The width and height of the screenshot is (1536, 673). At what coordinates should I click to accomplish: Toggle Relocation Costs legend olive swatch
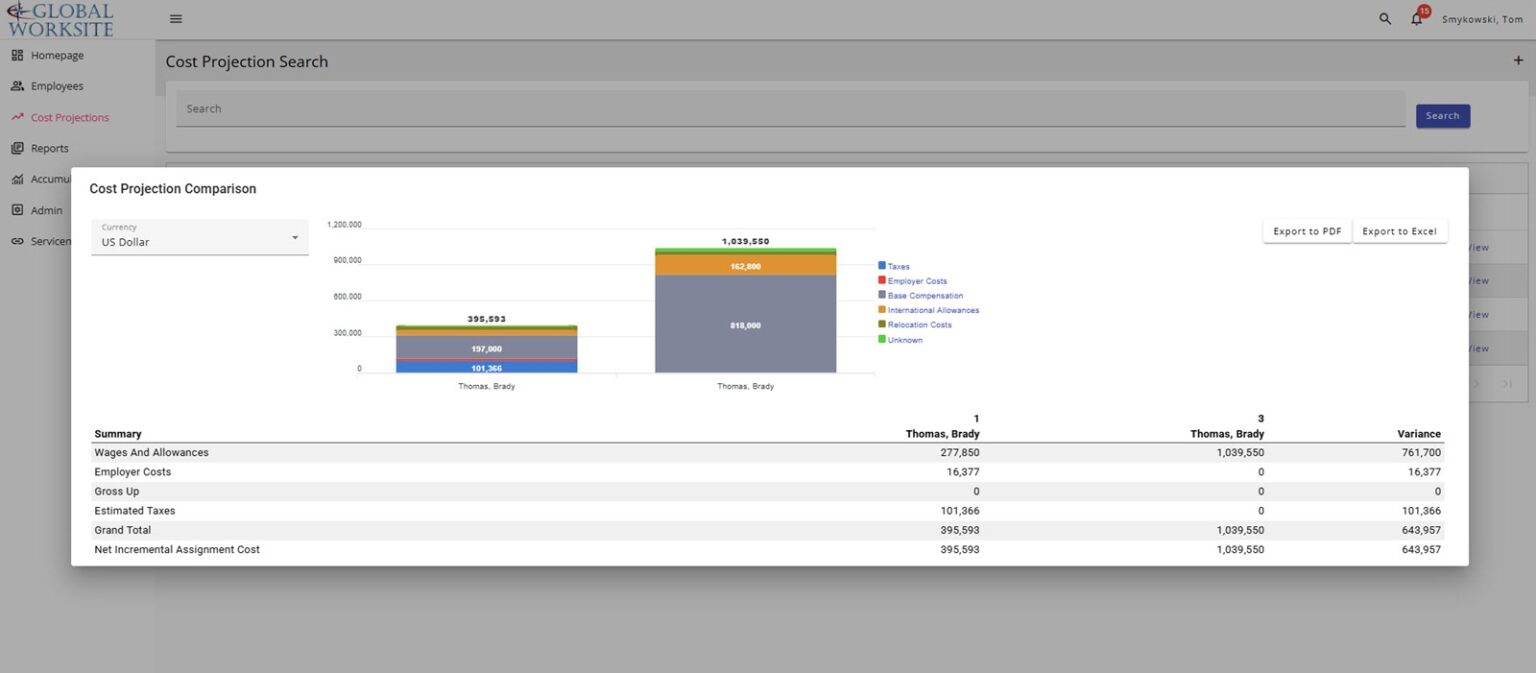[x=882, y=324]
